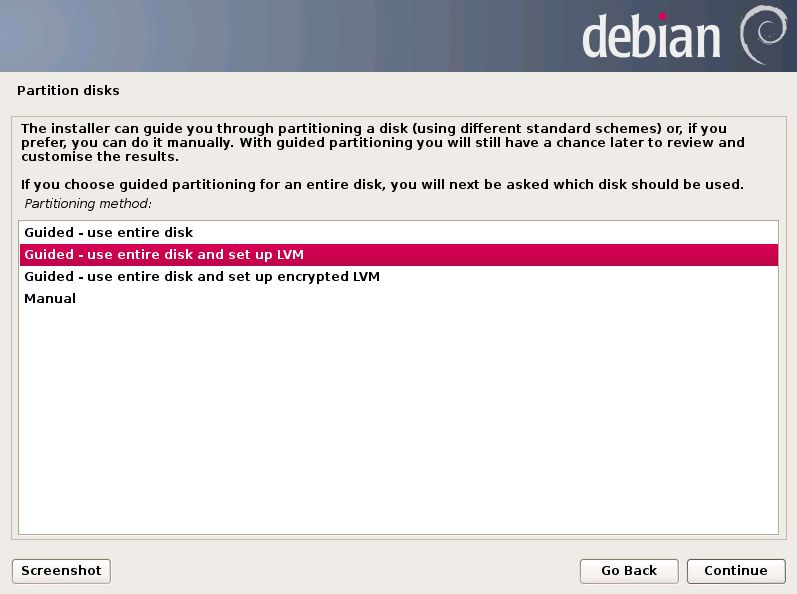Viewport: 797px width, 594px height.
Task: Click the Partition disks heading
Action: 68,90
